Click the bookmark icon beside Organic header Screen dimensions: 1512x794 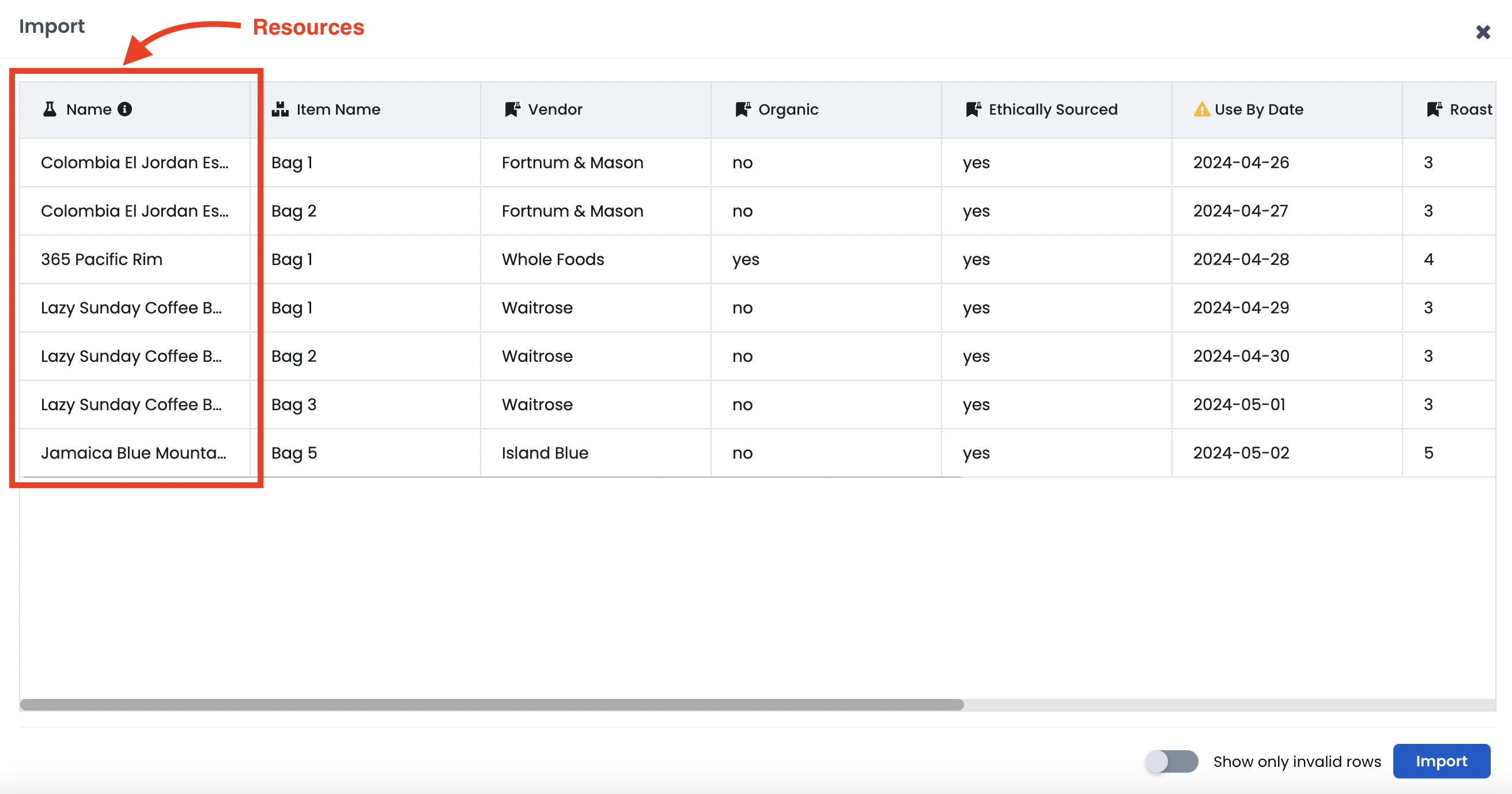coord(743,109)
